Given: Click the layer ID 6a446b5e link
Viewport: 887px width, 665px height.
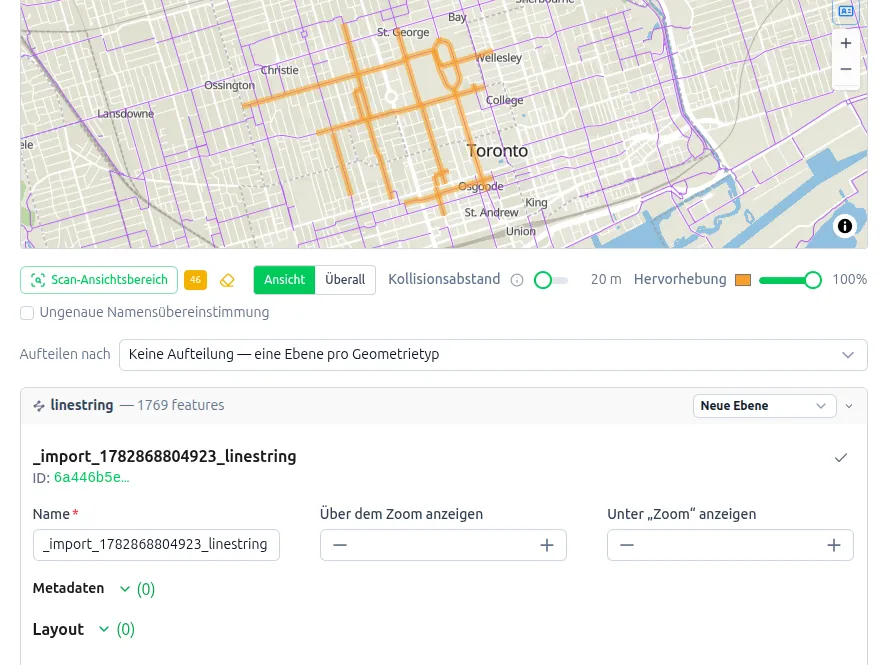Looking at the screenshot, I should coord(92,477).
